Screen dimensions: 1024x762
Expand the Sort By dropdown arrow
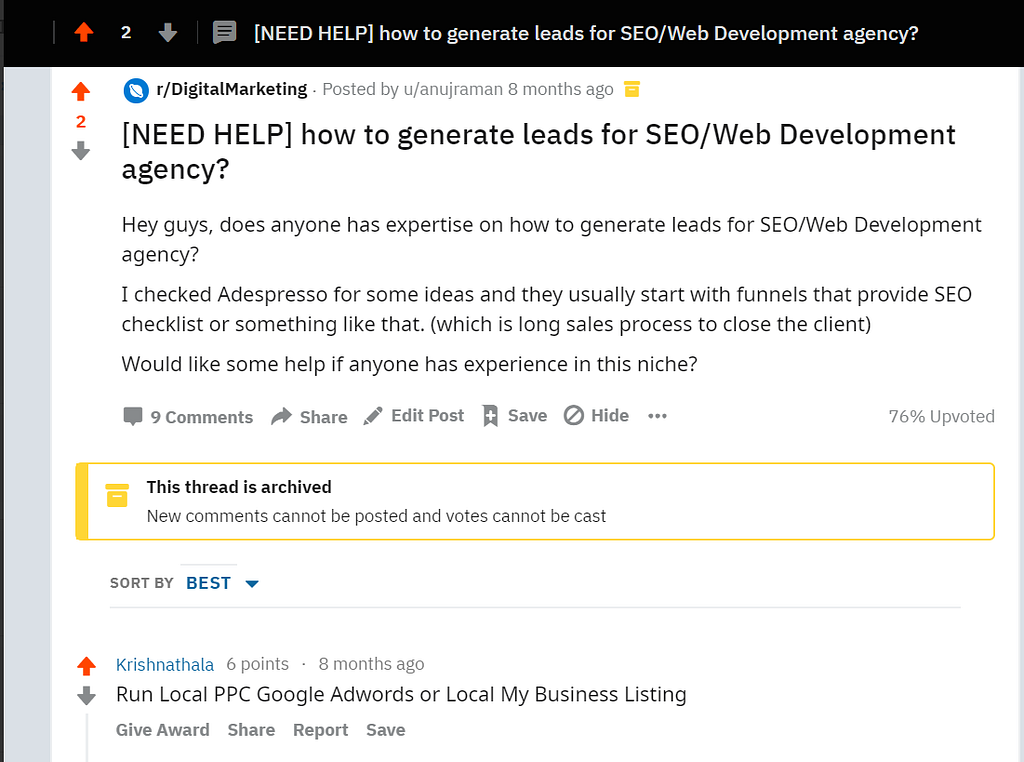(x=252, y=584)
